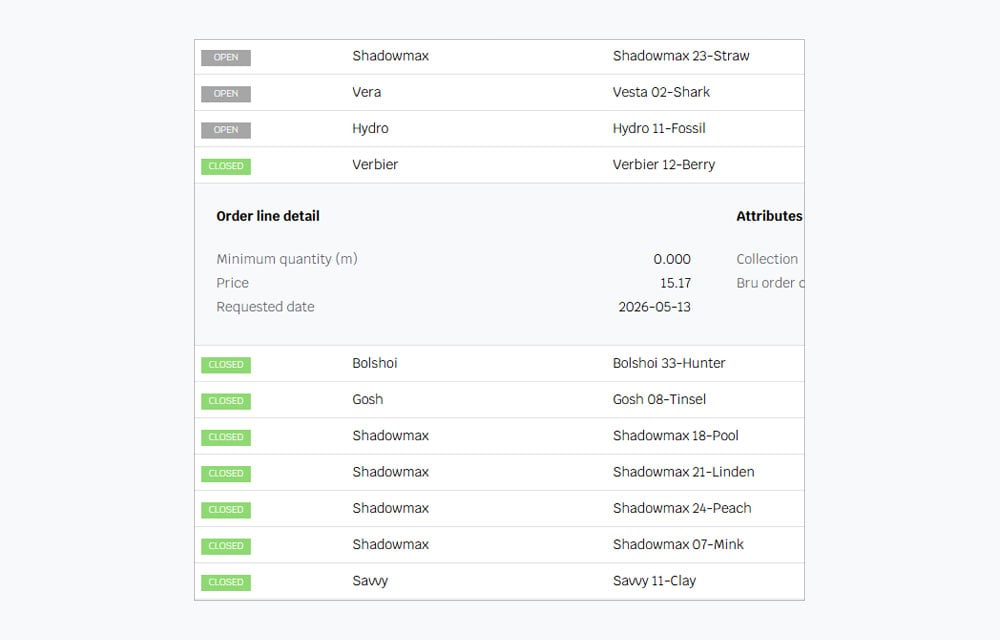
Task: Click CLOSED badge for Shadowmax 18-Pool
Action: [226, 437]
